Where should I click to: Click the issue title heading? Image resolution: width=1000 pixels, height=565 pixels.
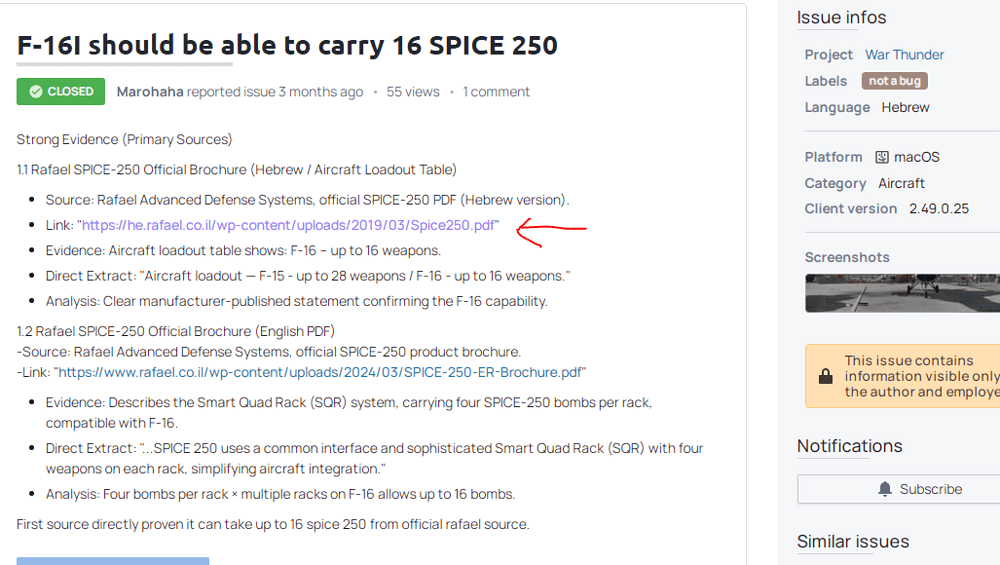287,45
